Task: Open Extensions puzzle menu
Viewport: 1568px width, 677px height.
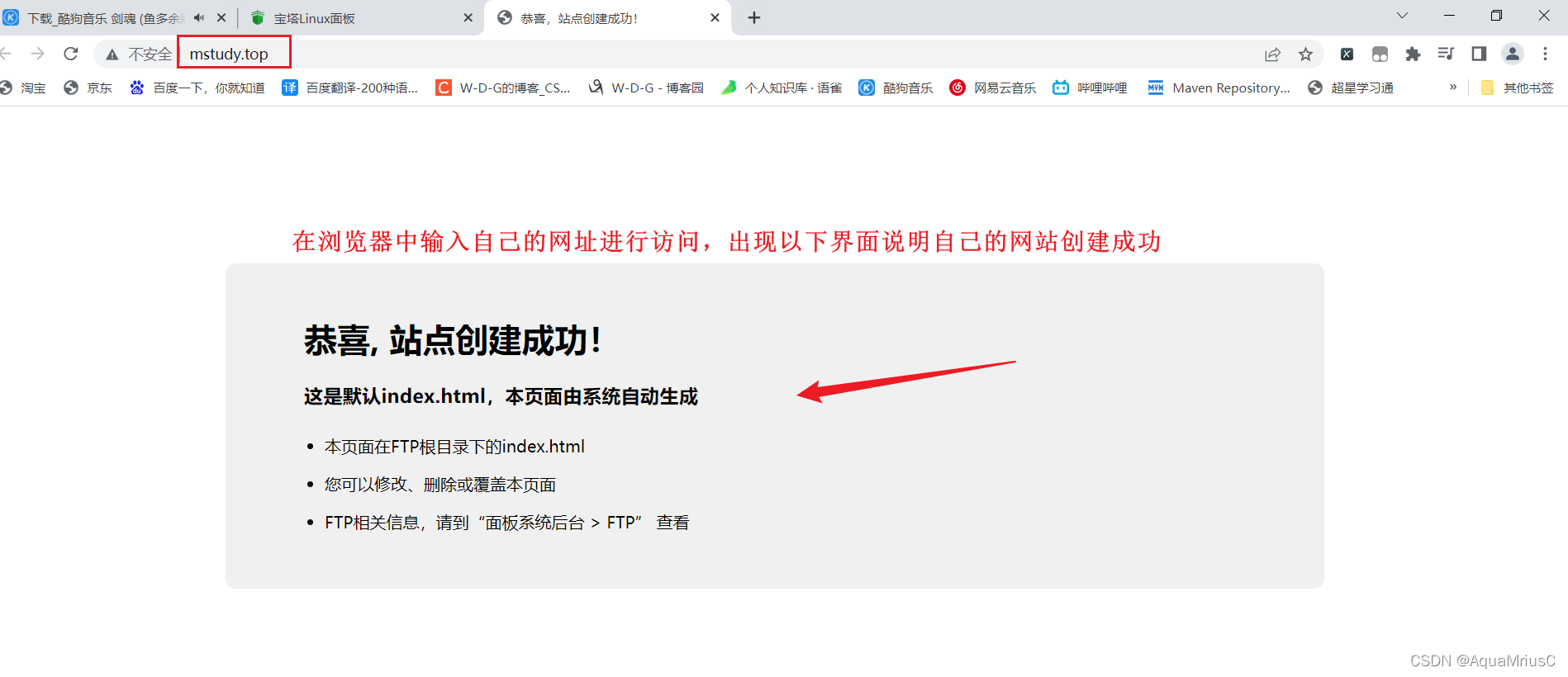Action: point(1413,54)
